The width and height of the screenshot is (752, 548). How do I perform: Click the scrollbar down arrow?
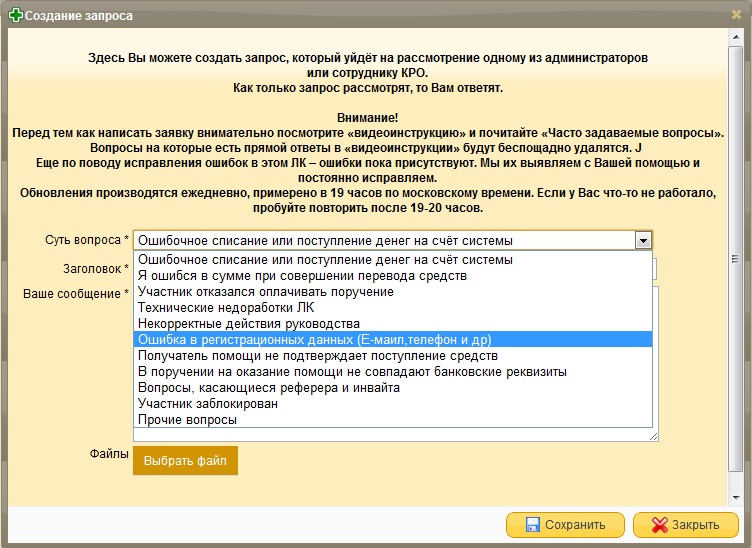tap(736, 498)
